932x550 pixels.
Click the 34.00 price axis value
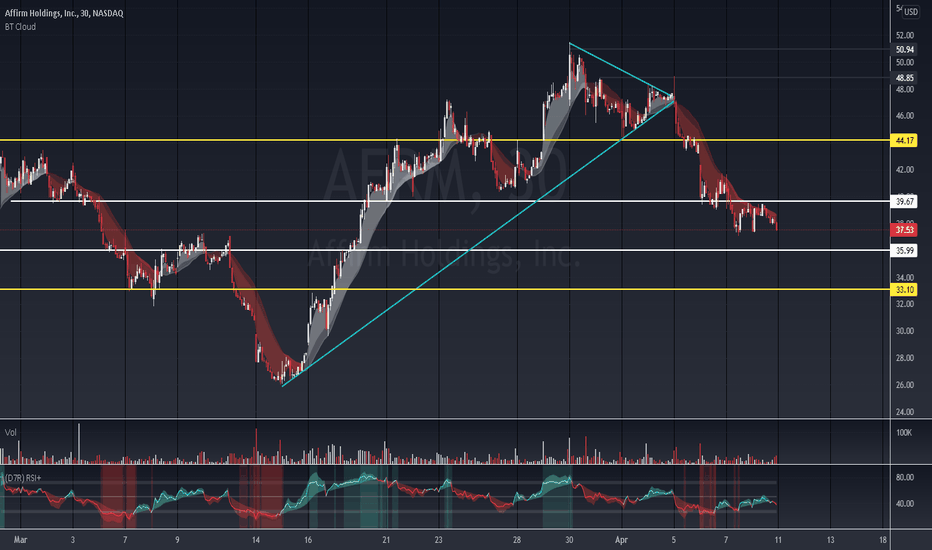(x=905, y=278)
